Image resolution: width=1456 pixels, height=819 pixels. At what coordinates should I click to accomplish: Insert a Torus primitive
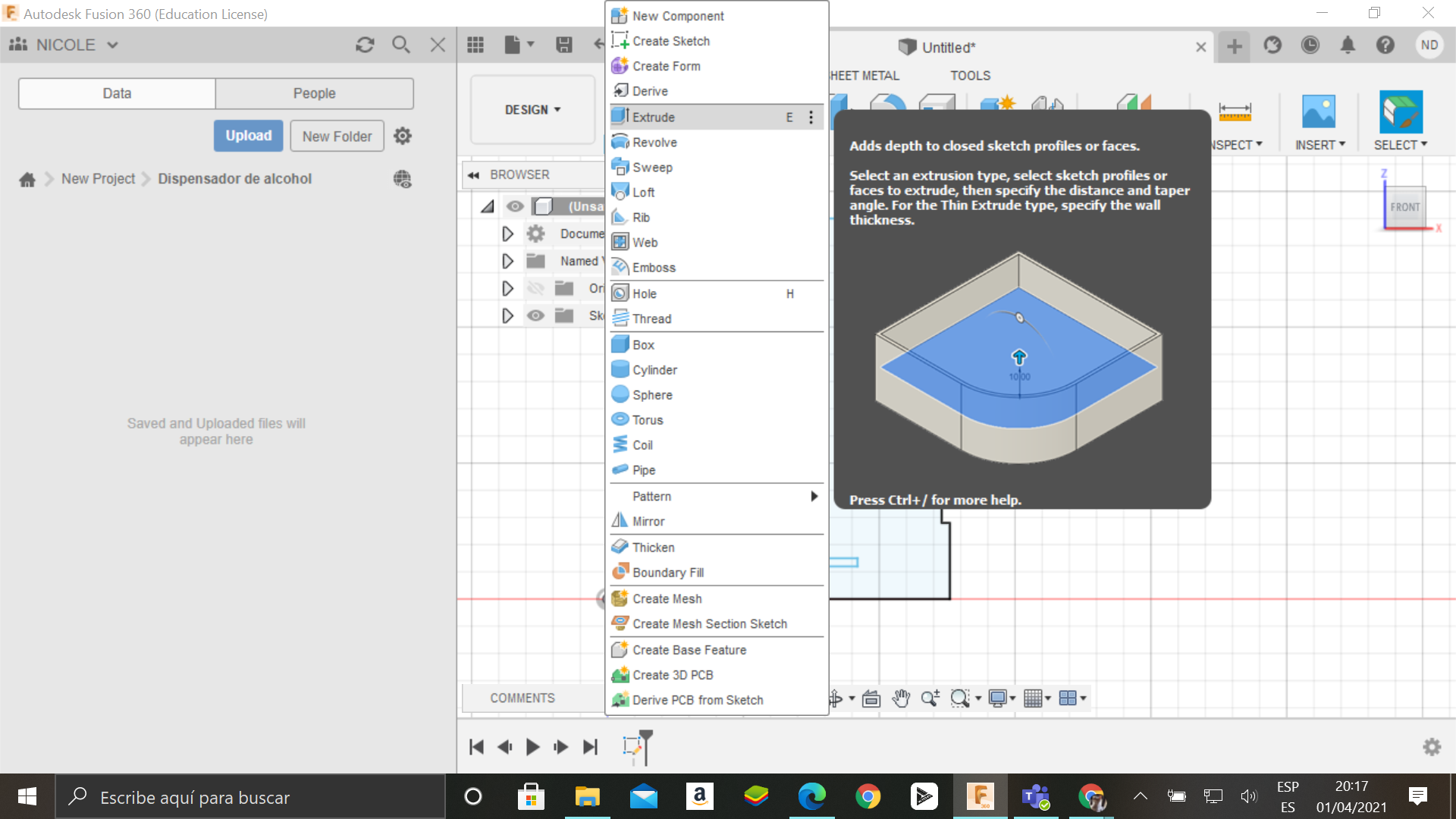[x=716, y=420]
